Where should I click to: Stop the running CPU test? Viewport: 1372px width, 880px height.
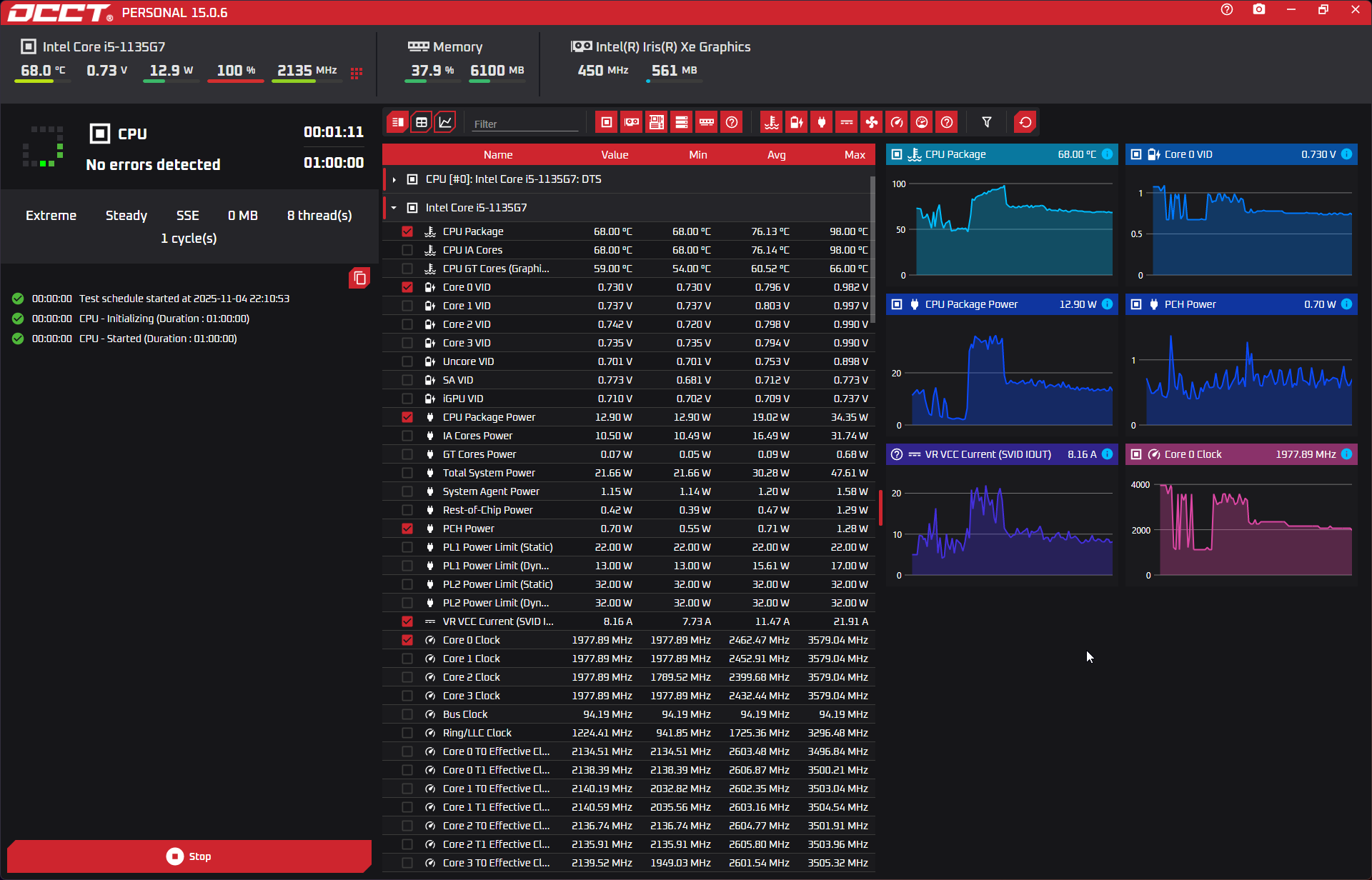click(x=189, y=856)
